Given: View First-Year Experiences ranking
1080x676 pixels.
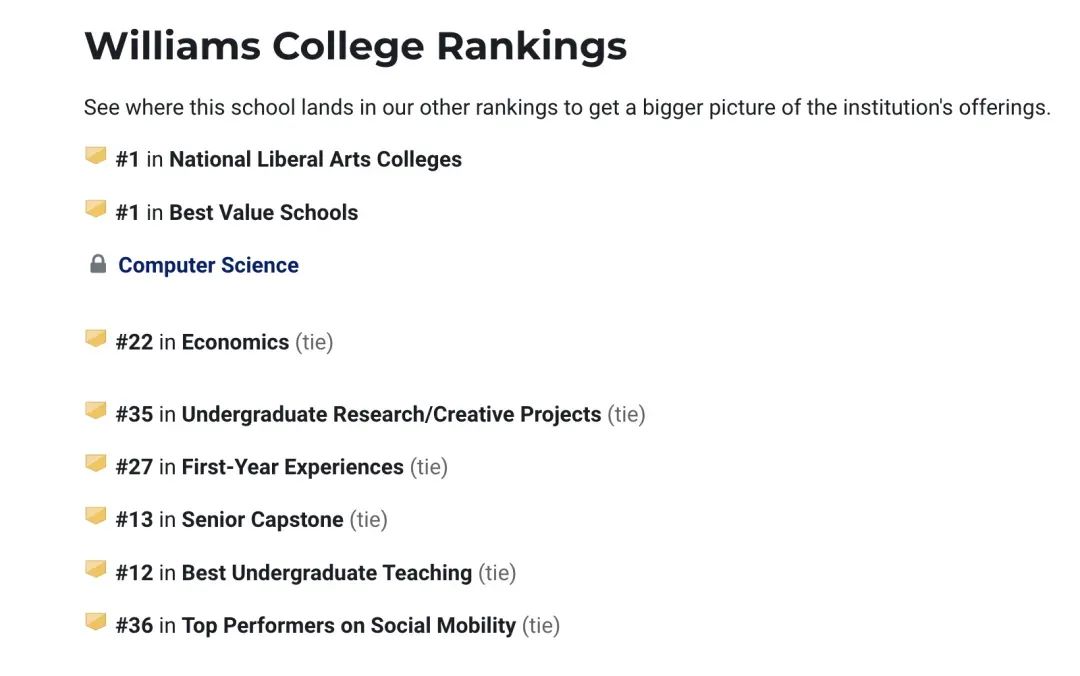Looking at the screenshot, I should pos(293,467).
